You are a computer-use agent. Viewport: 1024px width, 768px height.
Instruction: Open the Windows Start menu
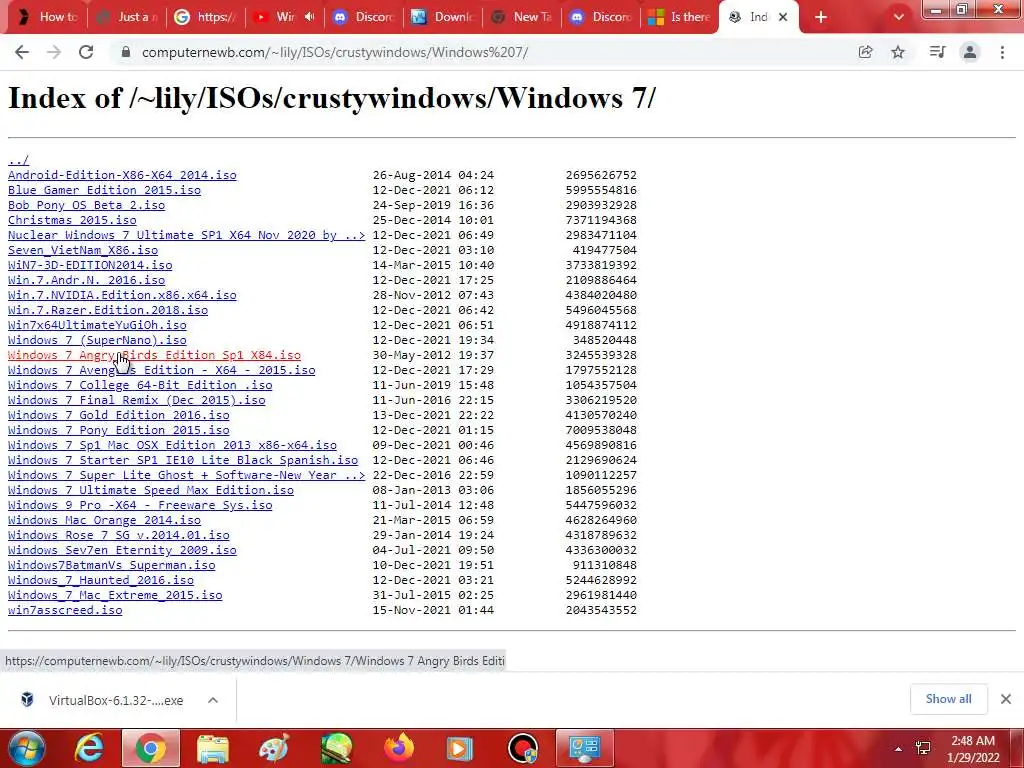[x=26, y=748]
